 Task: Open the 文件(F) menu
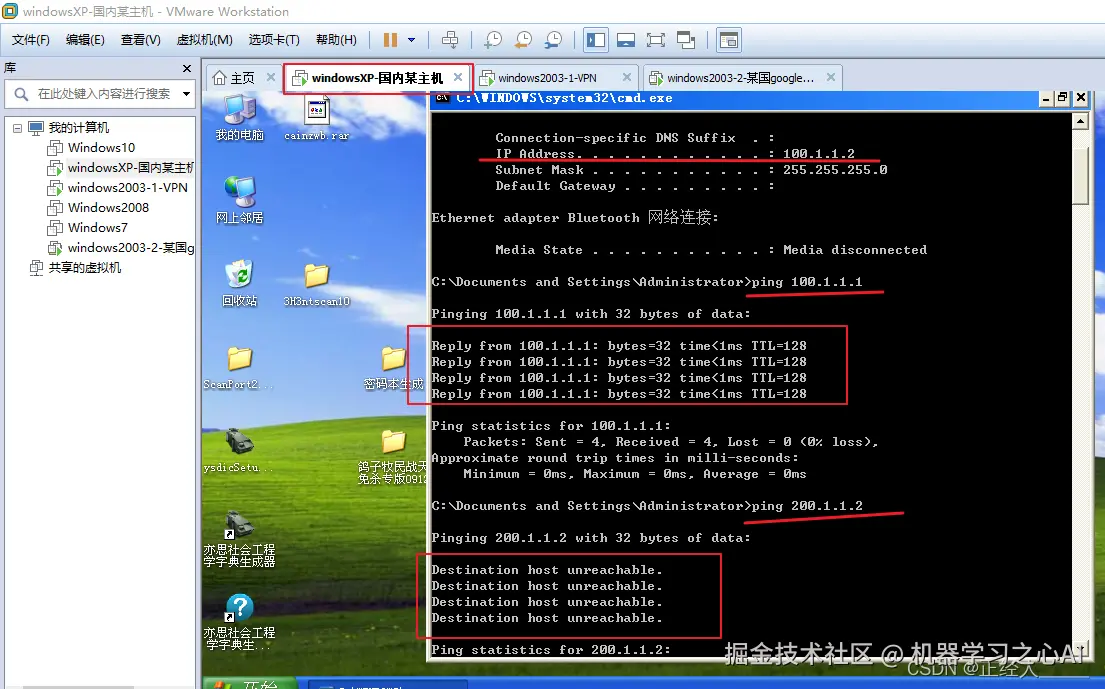(x=30, y=40)
